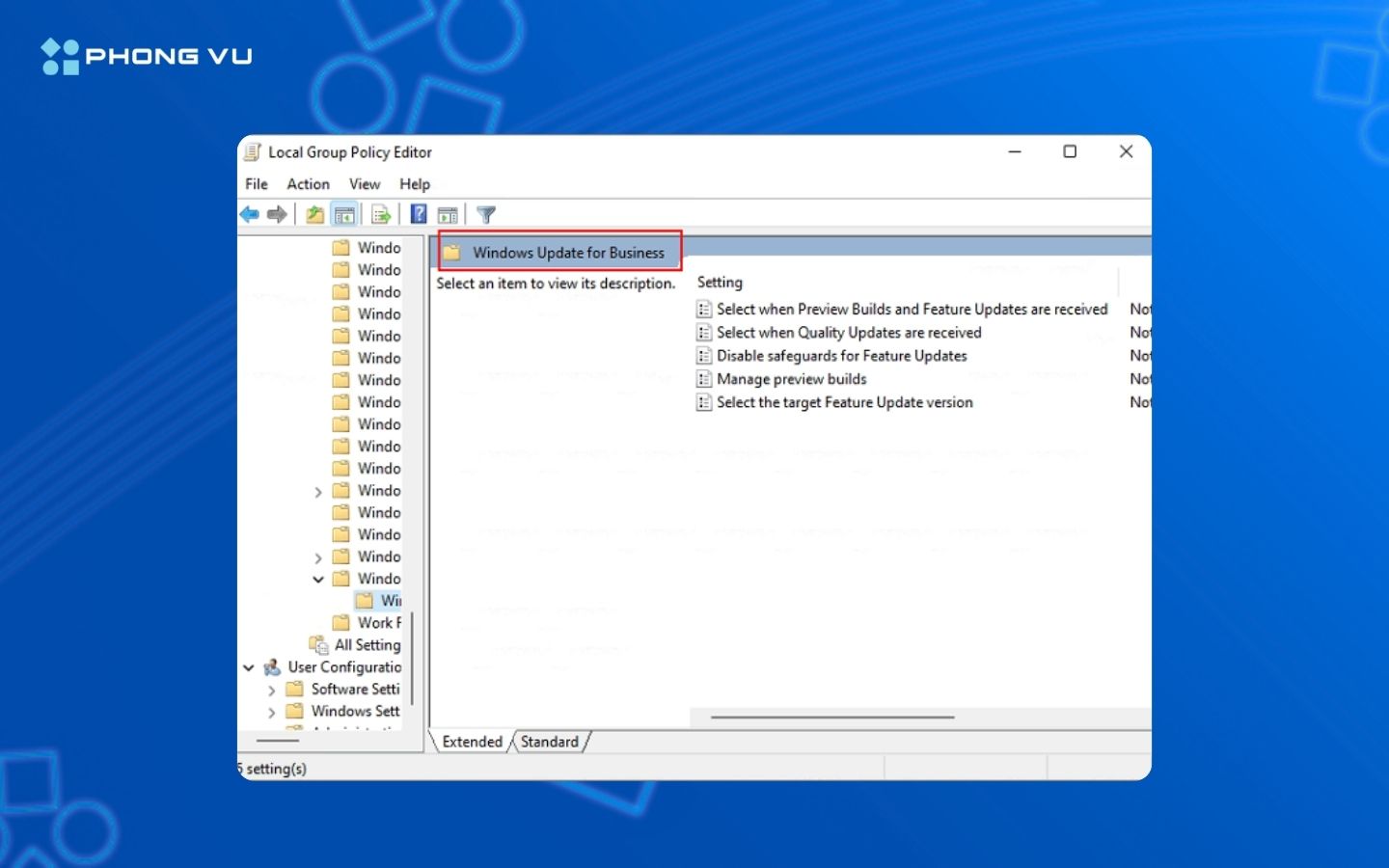The height and width of the screenshot is (868, 1389).
Task: Select 'Disable safeguards for Feature Updates' setting
Action: pyautogui.click(x=841, y=356)
